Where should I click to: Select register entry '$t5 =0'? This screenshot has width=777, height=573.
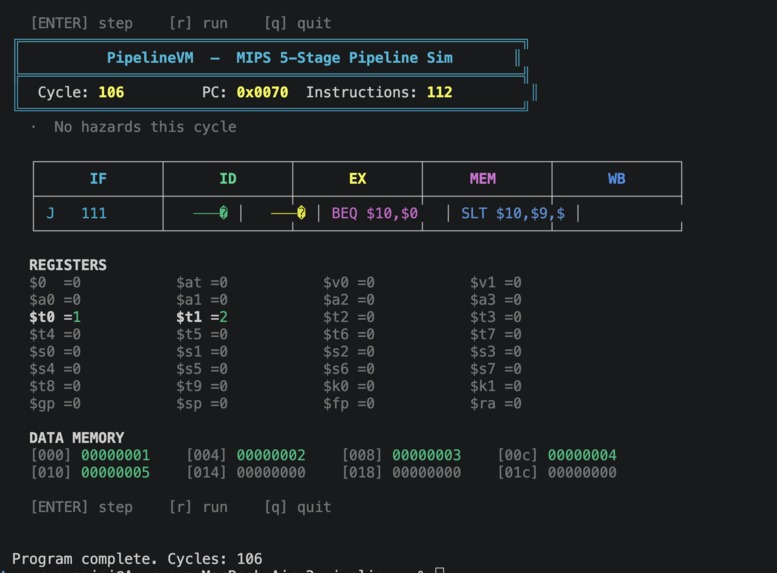[202, 335]
